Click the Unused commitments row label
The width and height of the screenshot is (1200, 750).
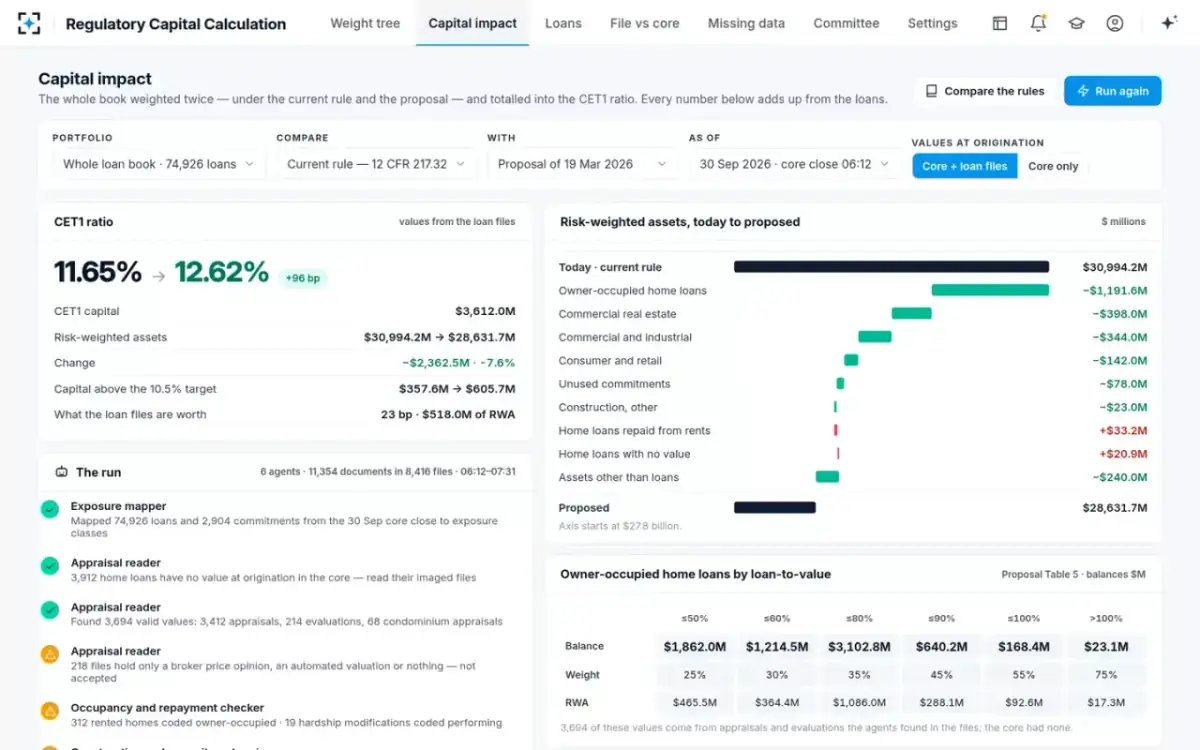coord(614,384)
